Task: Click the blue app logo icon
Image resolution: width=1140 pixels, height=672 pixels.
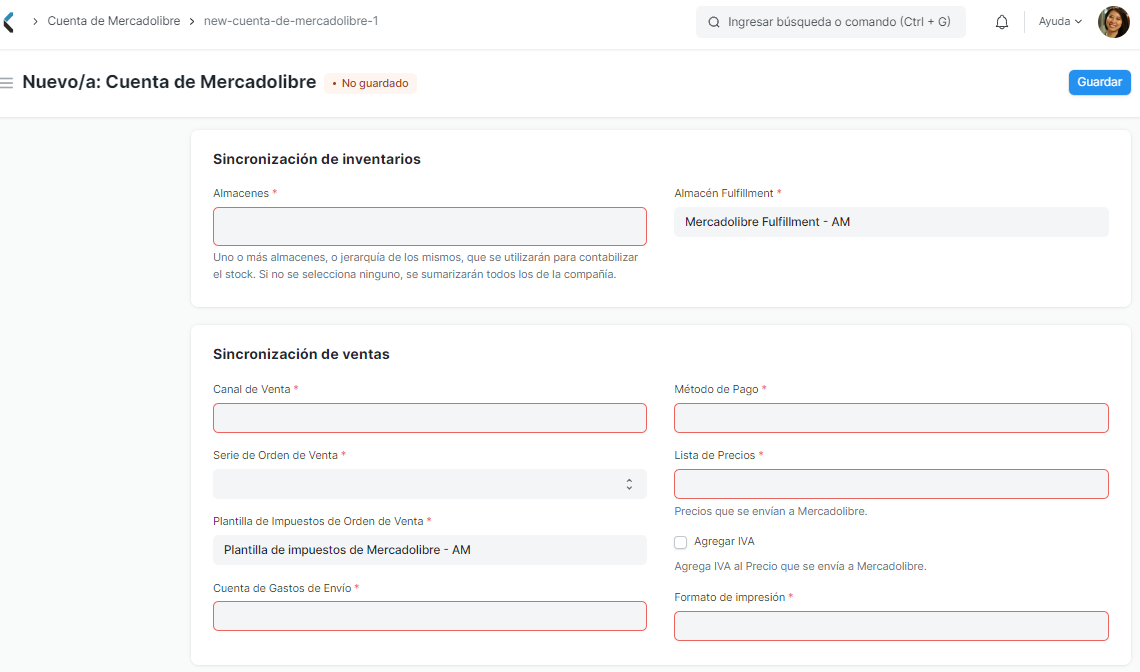Action: point(9,22)
